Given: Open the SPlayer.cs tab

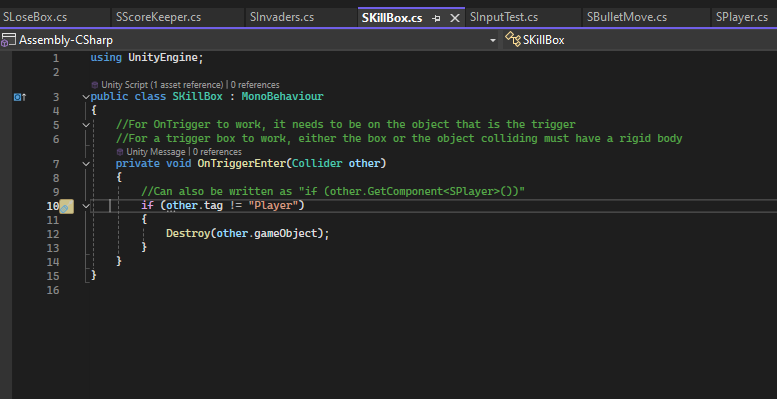Looking at the screenshot, I should coord(742,17).
